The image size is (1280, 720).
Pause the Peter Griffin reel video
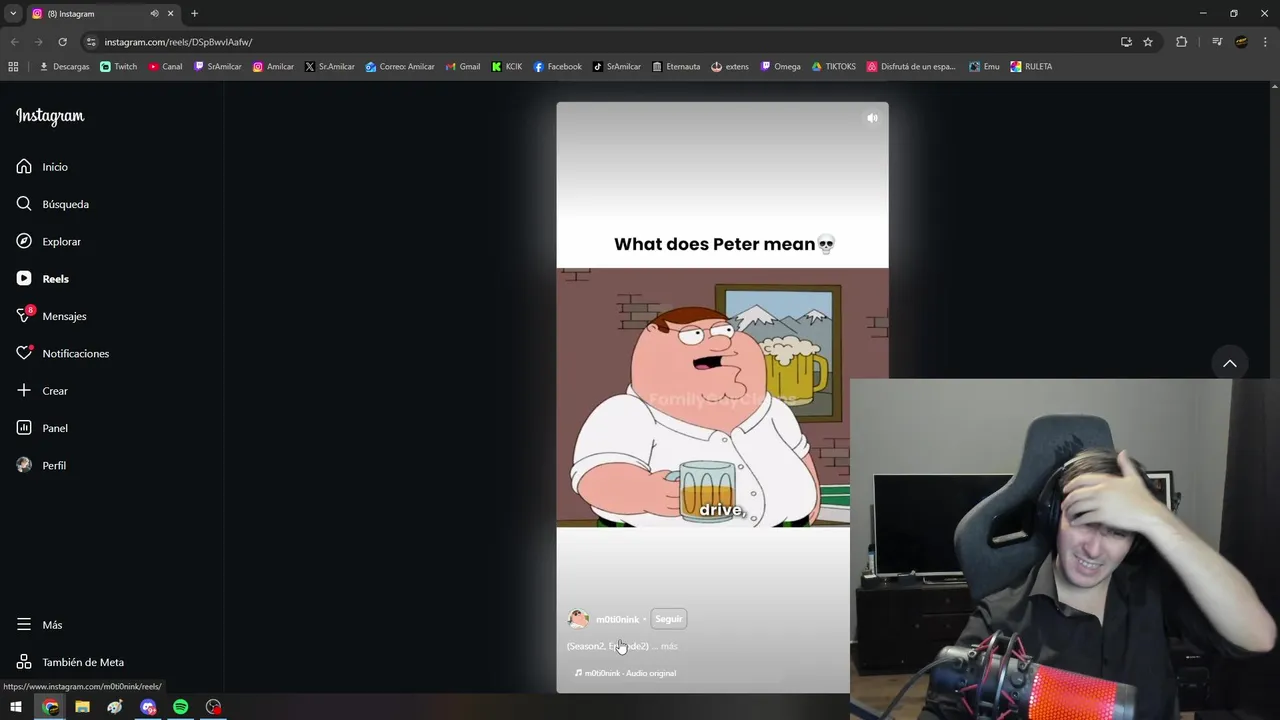tap(722, 397)
